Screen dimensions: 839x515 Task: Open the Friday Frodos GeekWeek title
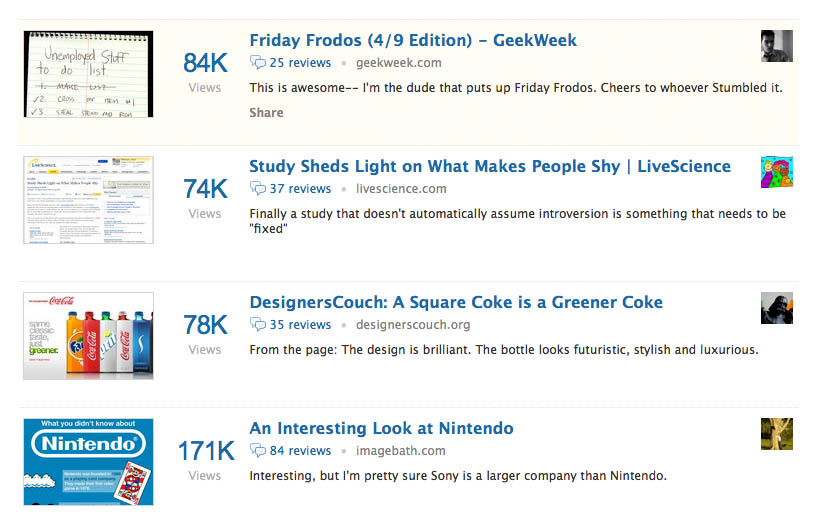[413, 41]
